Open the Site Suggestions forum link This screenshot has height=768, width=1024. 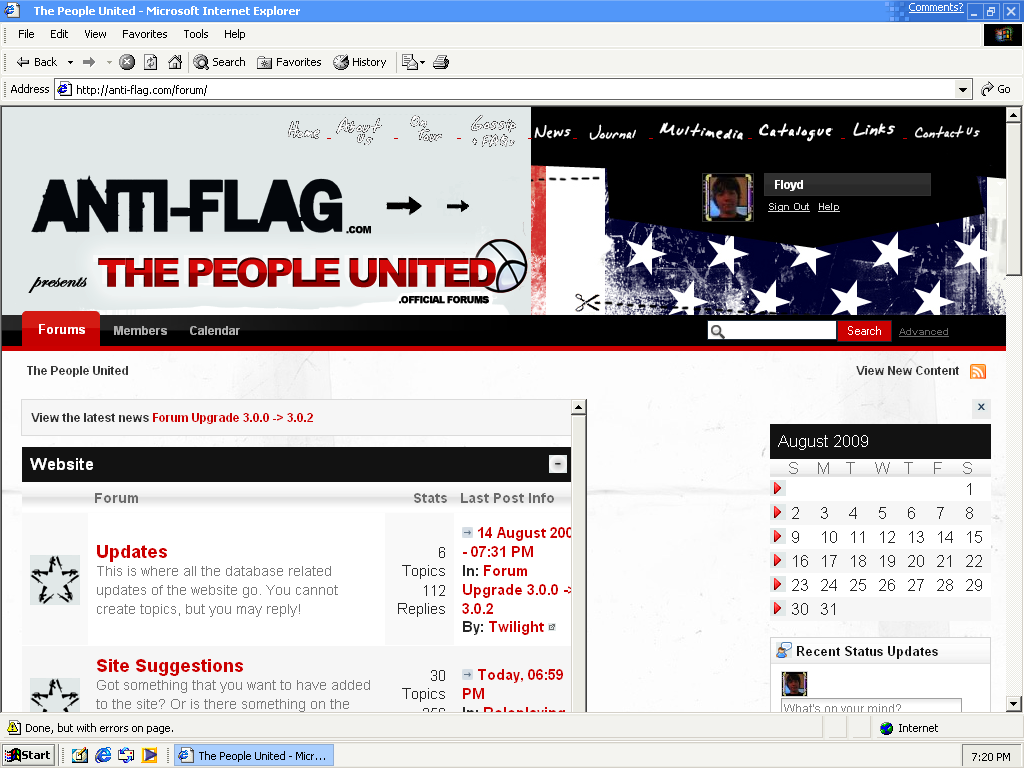click(169, 666)
